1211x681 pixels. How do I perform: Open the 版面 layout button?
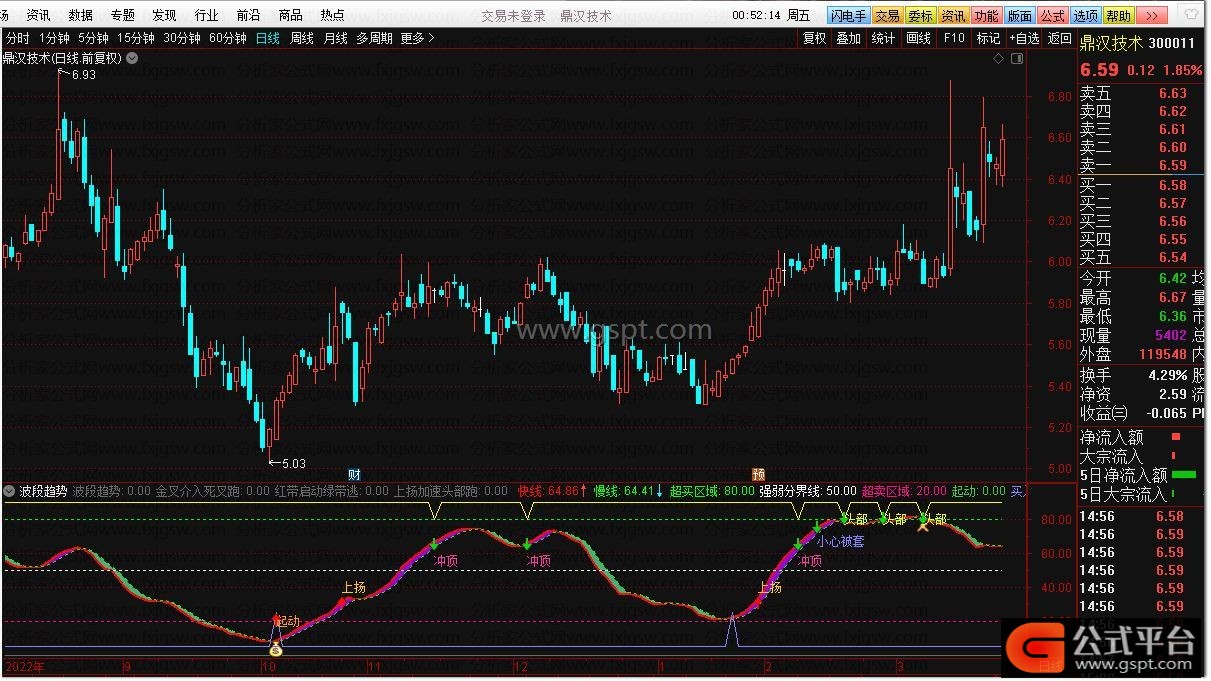[1019, 15]
